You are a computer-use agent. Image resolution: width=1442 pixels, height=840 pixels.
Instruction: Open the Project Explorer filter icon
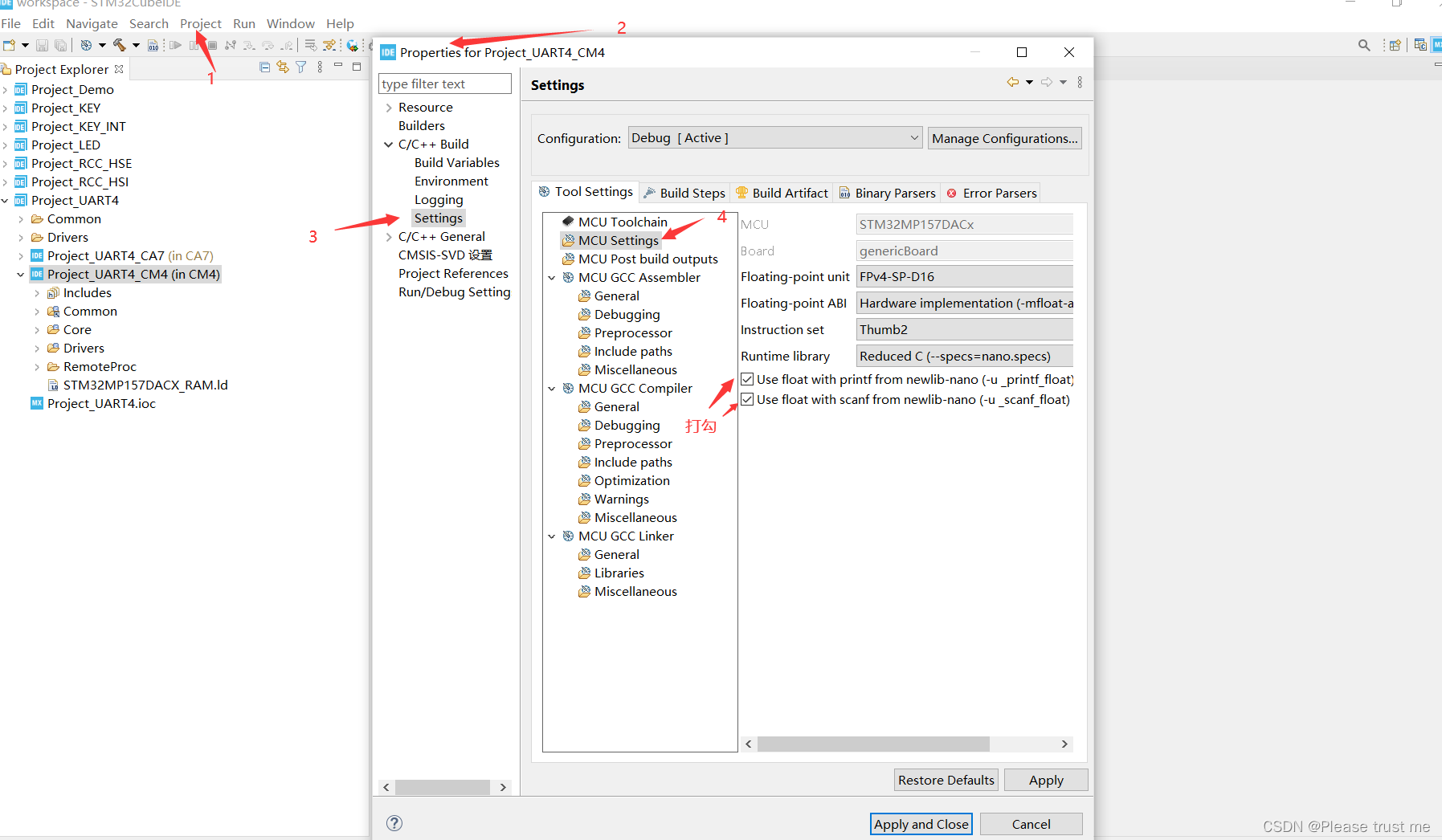pos(300,67)
